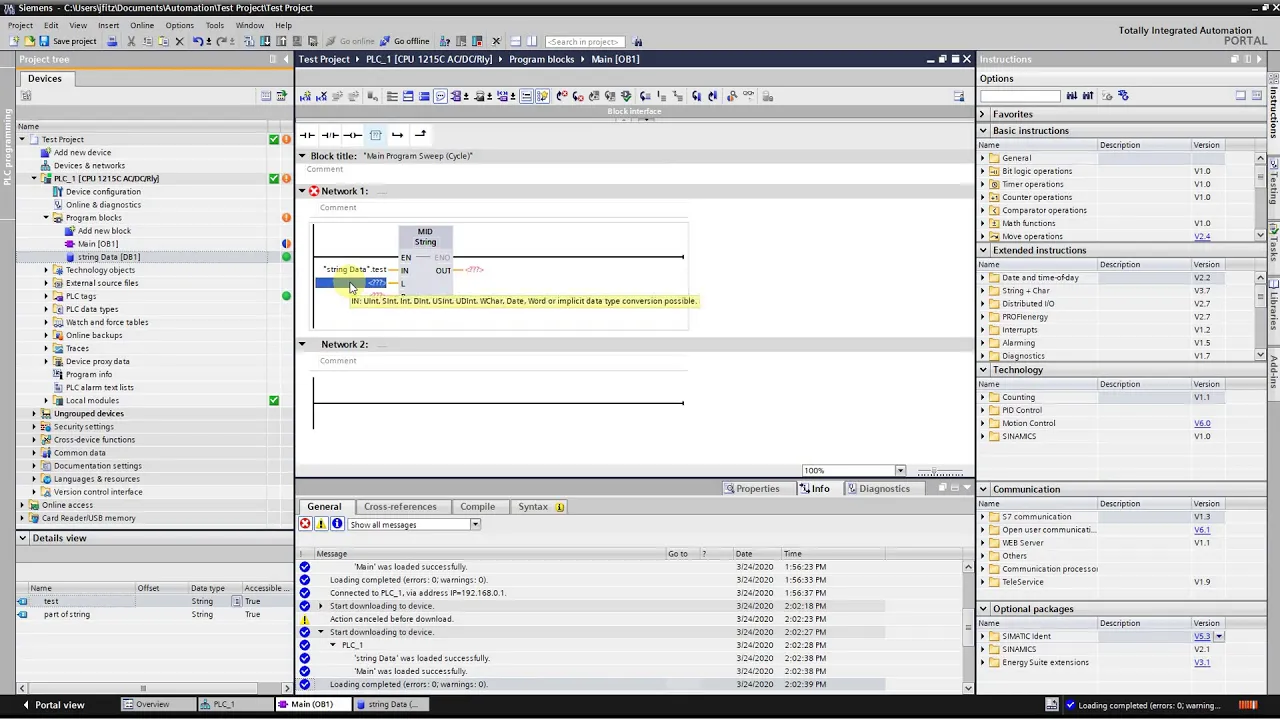Collapse Network 2 section
The width and height of the screenshot is (1280, 720).
click(302, 344)
